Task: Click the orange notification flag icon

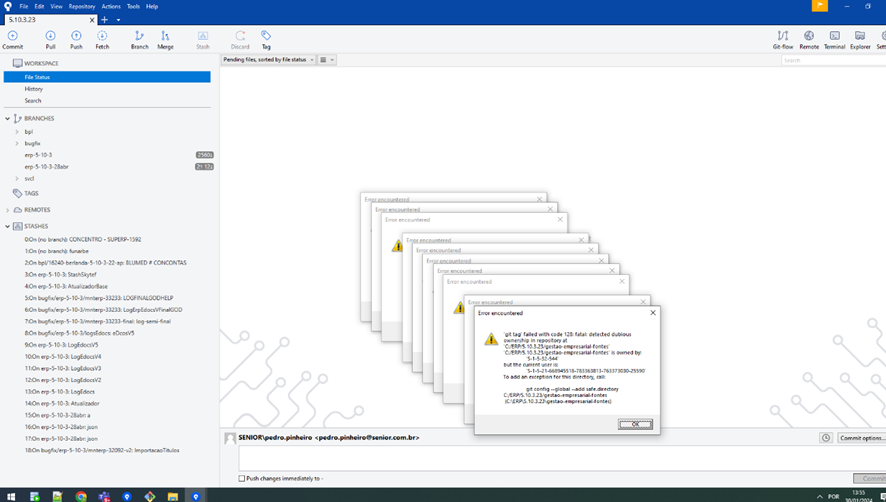Action: (x=819, y=6)
